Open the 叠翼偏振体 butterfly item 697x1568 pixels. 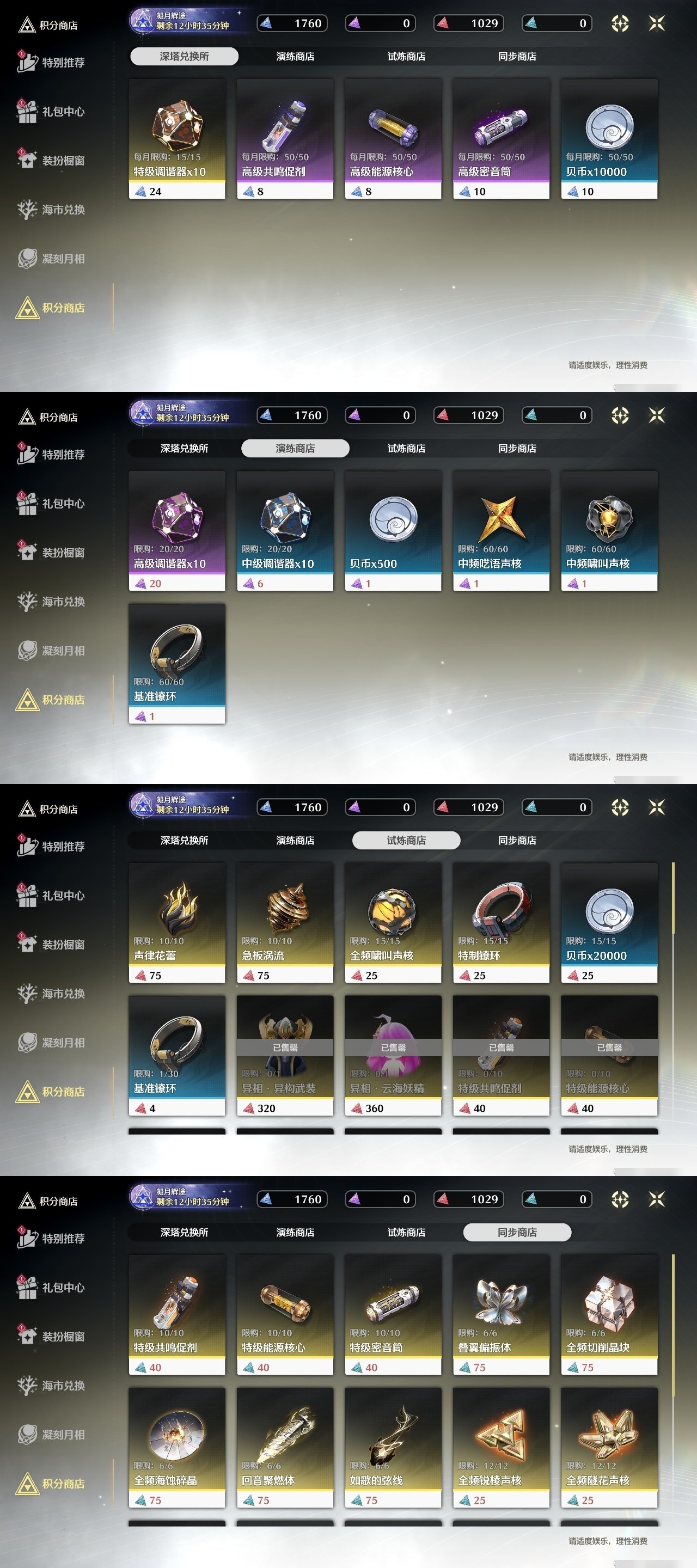tap(501, 1315)
